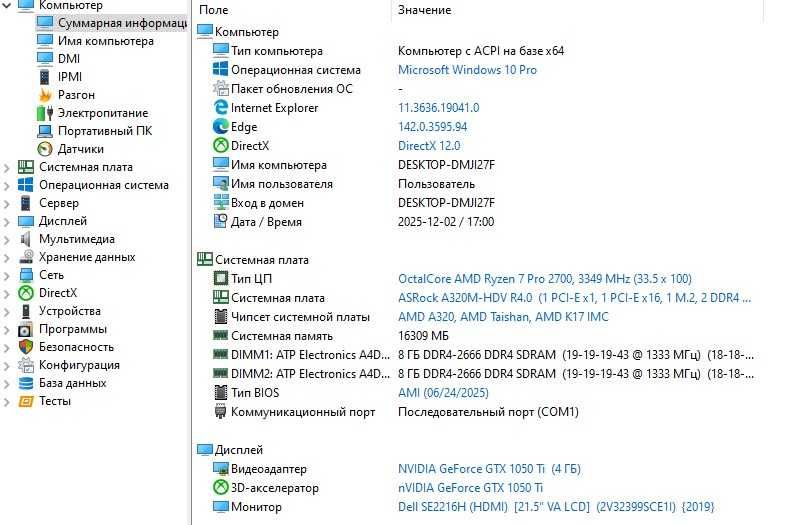Viewport: 808px width, 525px height.
Task: Click the Системная плата icon in sidebar
Action: (x=26, y=167)
